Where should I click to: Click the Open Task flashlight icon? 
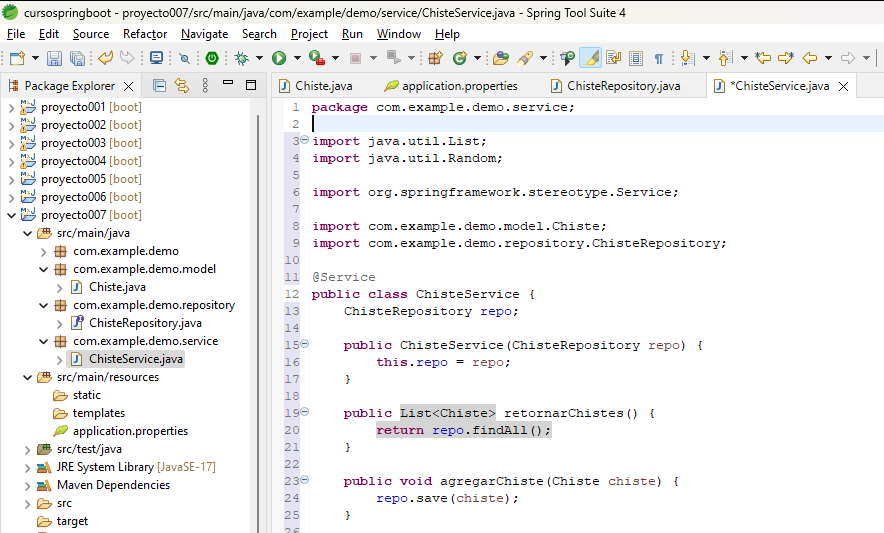click(525, 58)
